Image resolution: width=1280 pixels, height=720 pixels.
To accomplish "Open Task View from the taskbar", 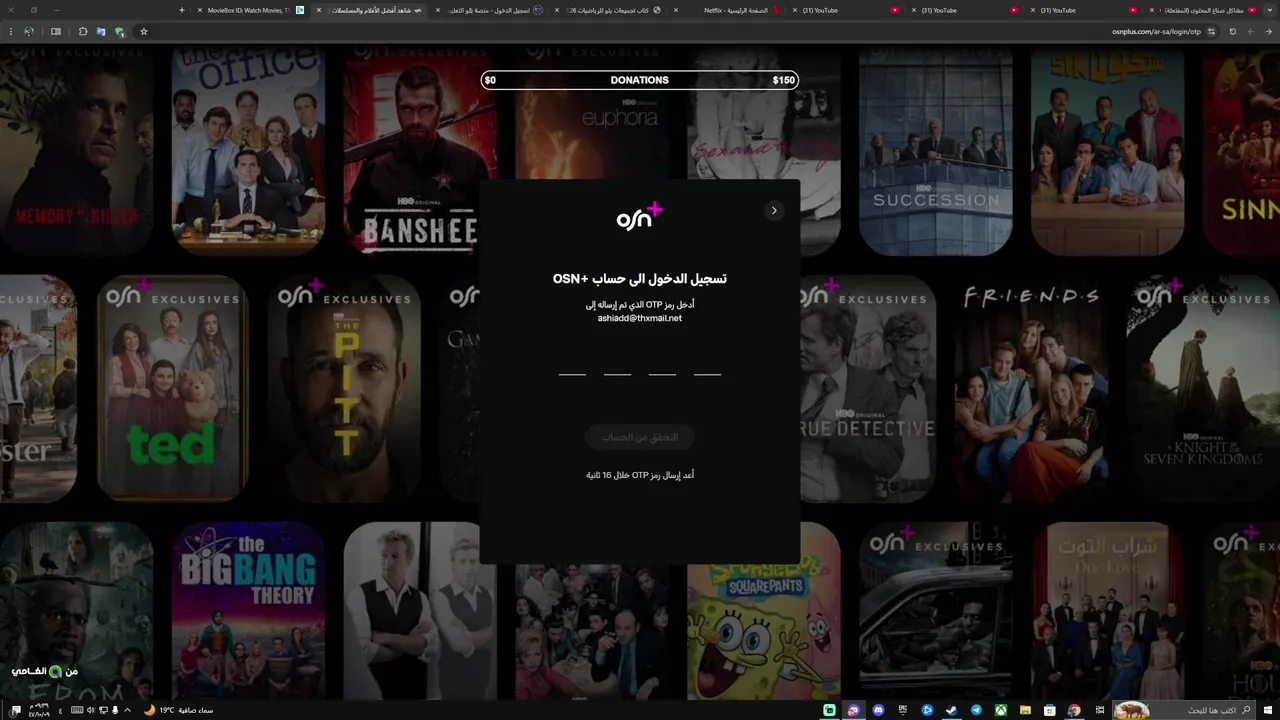I will (x=1100, y=710).
